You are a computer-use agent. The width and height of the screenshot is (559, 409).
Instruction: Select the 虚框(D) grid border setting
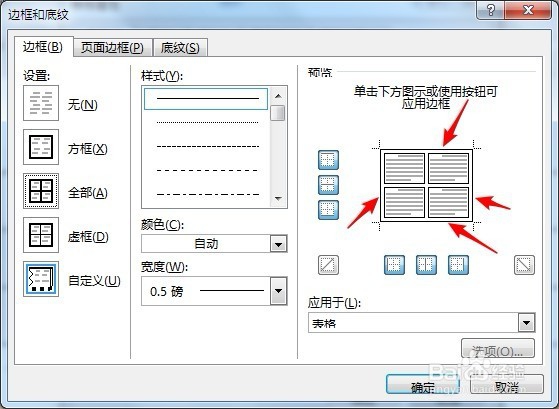pyautogui.click(x=41, y=235)
